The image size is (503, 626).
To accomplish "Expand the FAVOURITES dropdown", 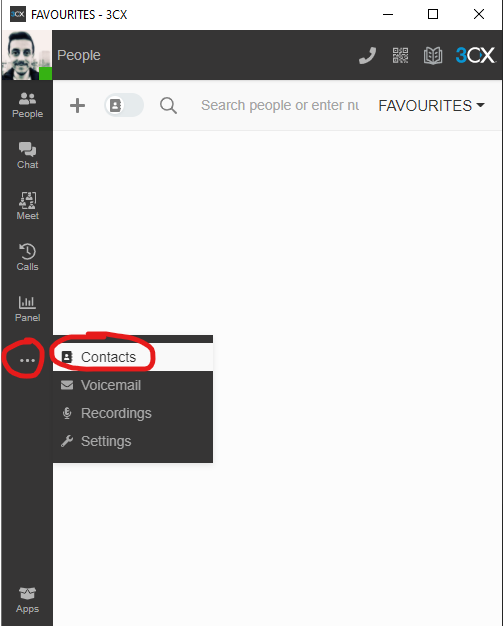I will 431,106.
